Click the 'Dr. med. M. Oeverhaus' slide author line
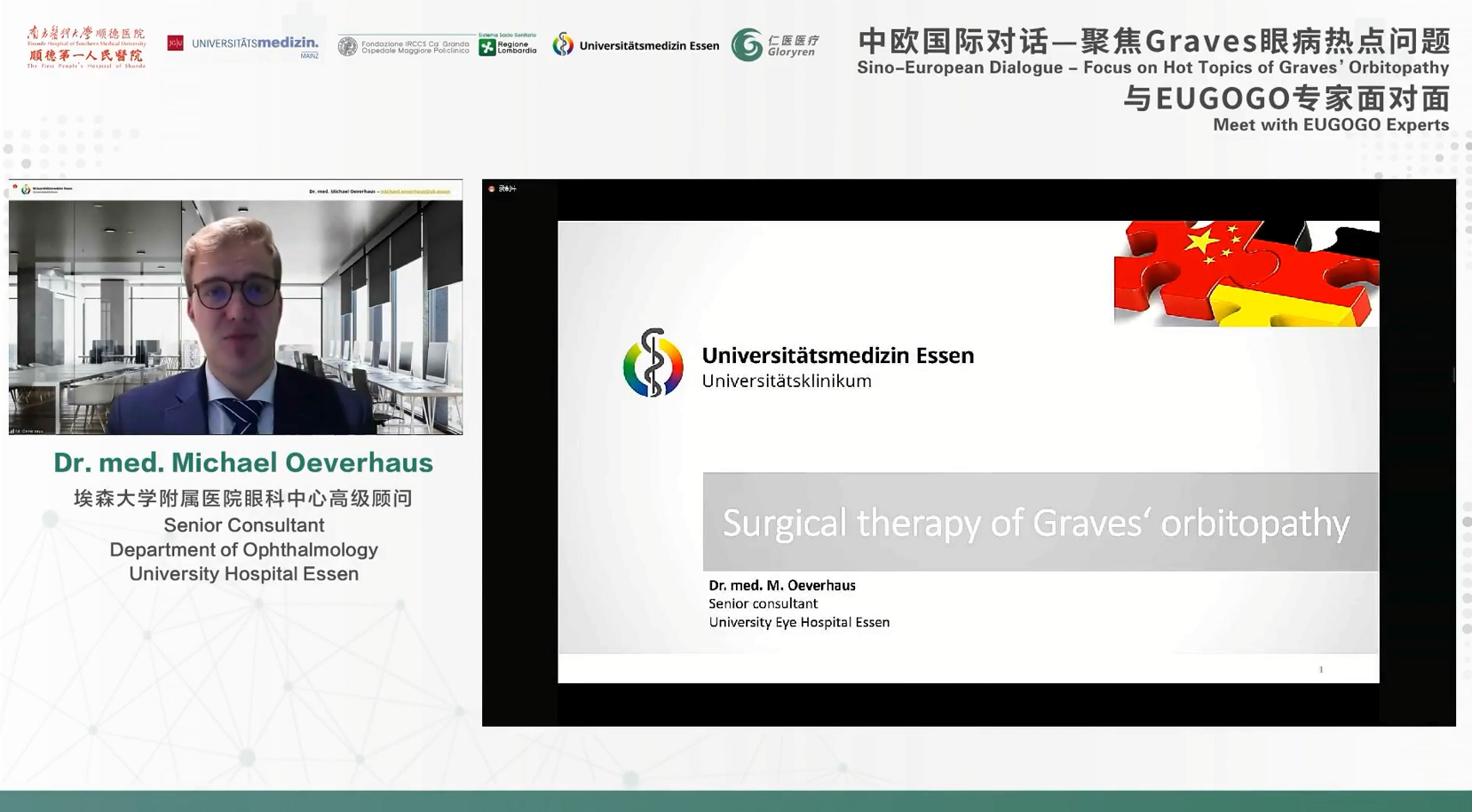1472x812 pixels. (781, 586)
